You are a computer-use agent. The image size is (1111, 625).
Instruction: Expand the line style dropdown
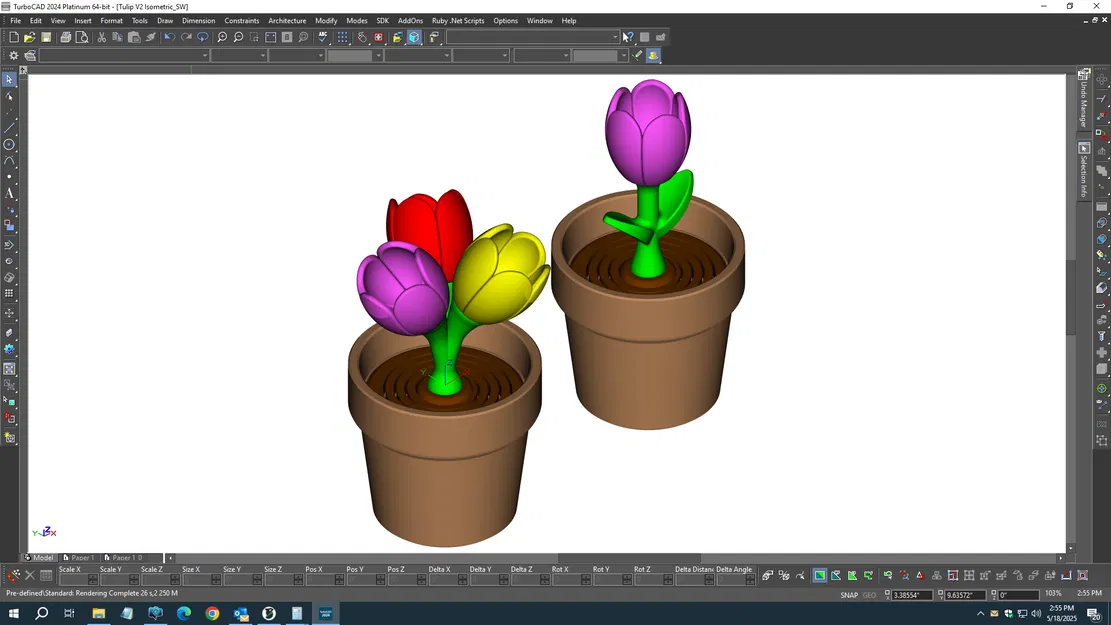(x=322, y=55)
